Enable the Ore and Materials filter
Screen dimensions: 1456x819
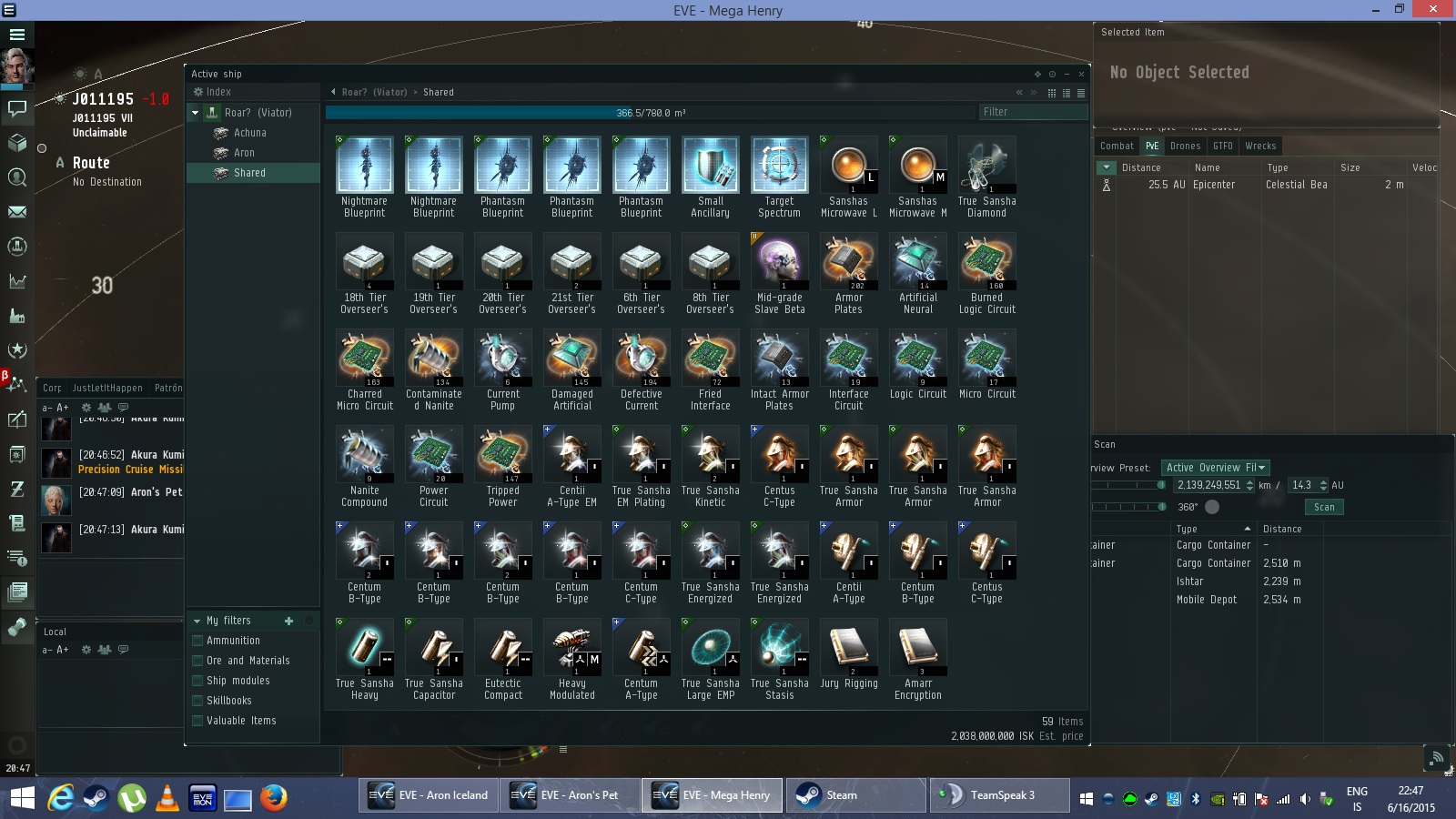point(197,661)
